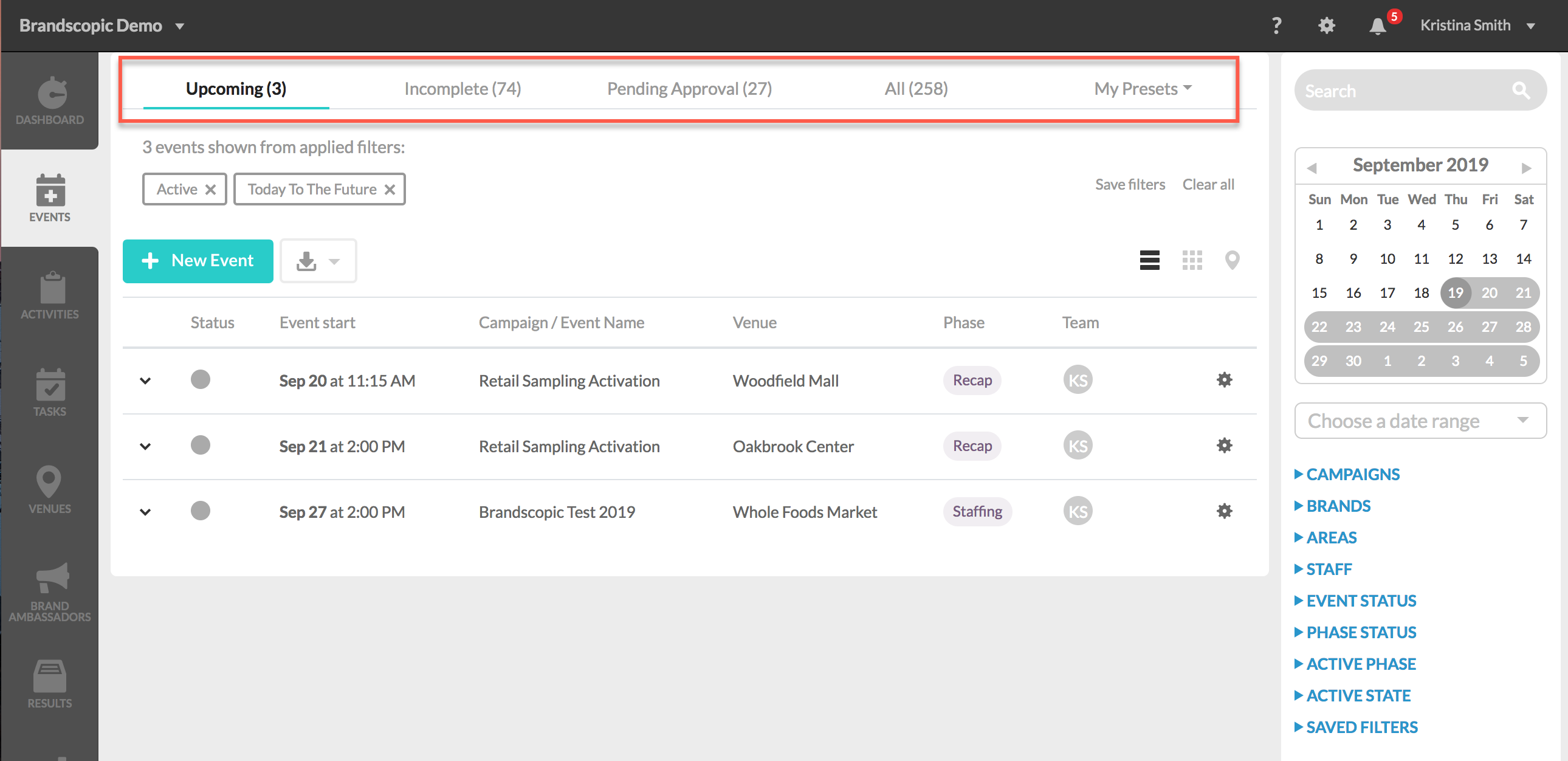Click the New Event button
Viewport: 1568px width, 761px height.
[198, 261]
